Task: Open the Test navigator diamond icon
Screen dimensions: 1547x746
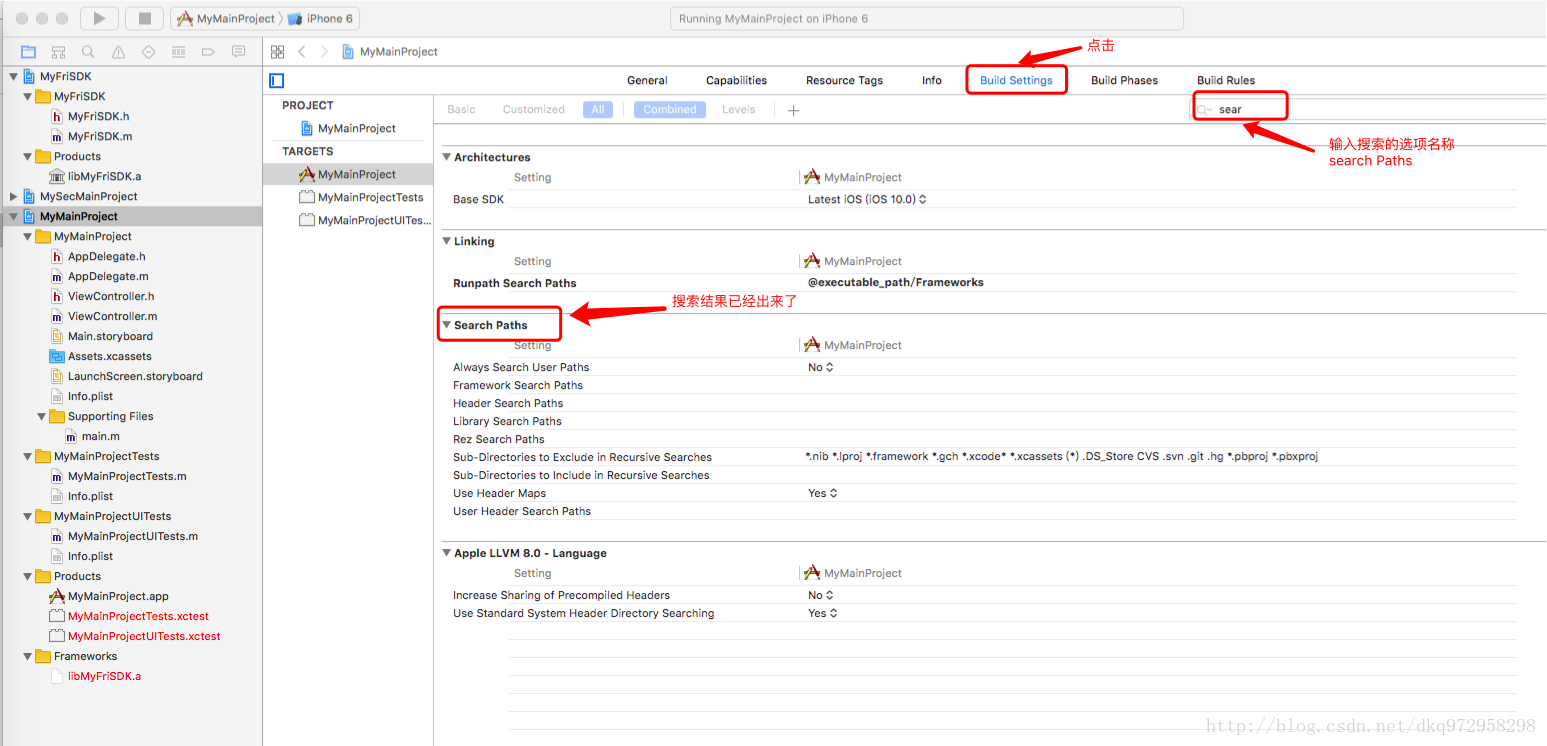Action: [148, 51]
